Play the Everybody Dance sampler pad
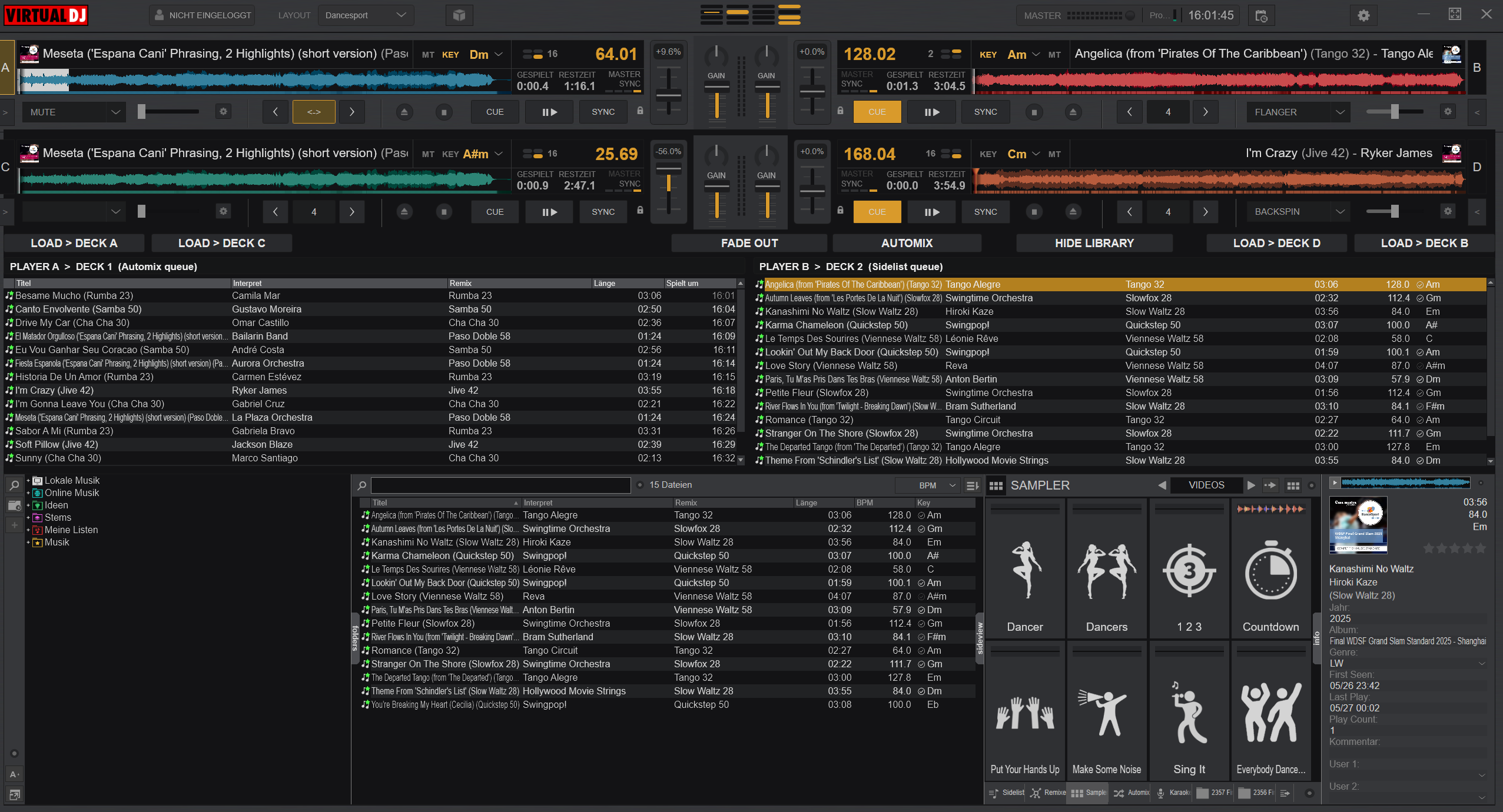 coord(1271,711)
